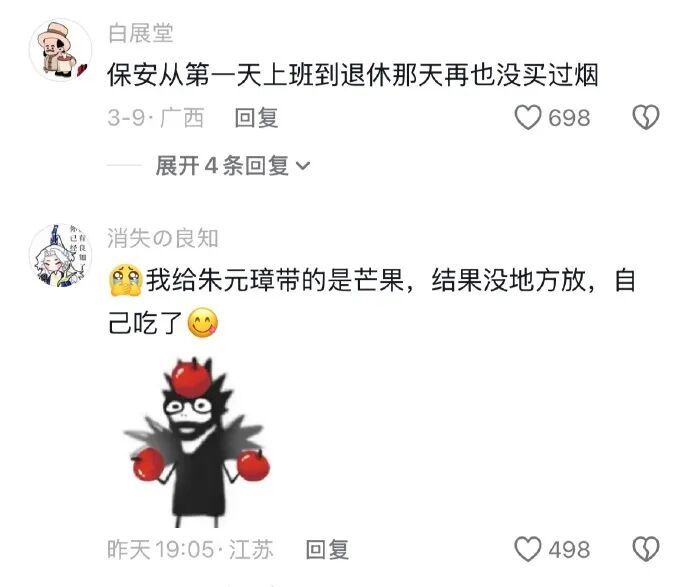
Task: View the apple-holding character sticker image
Action: [197, 442]
